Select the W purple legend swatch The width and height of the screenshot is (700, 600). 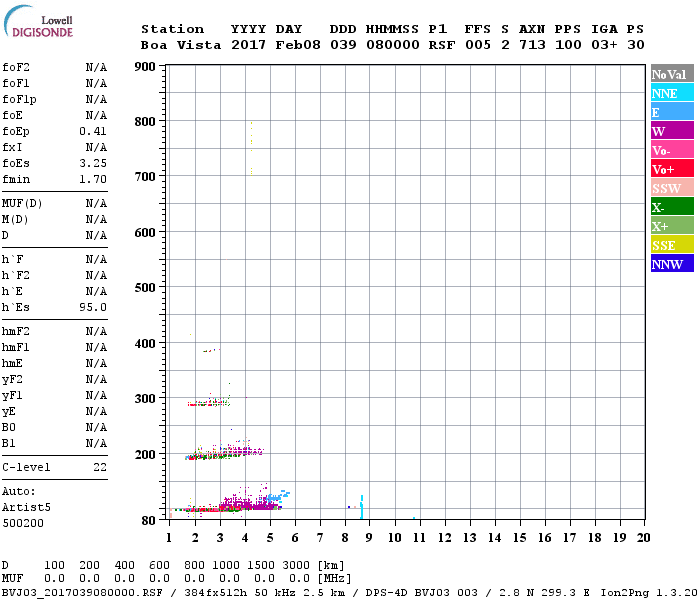point(672,131)
